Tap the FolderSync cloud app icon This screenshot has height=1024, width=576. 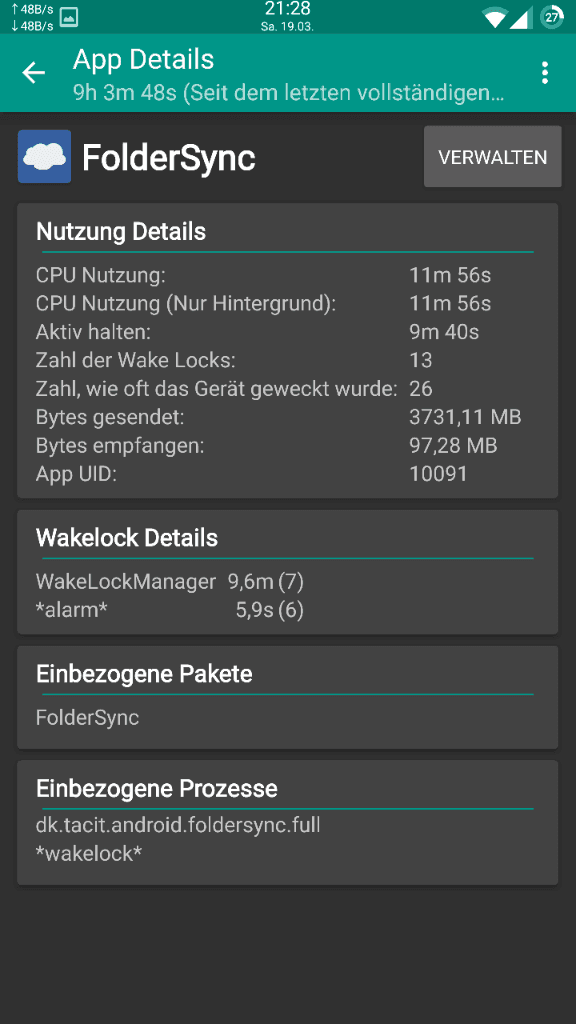44,157
